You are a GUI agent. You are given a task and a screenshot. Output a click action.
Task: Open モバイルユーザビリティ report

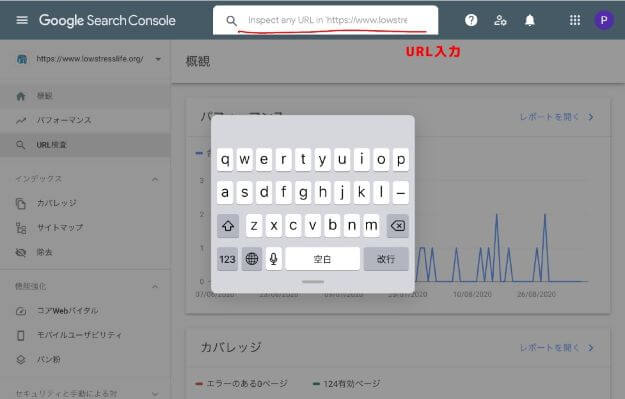click(x=85, y=335)
